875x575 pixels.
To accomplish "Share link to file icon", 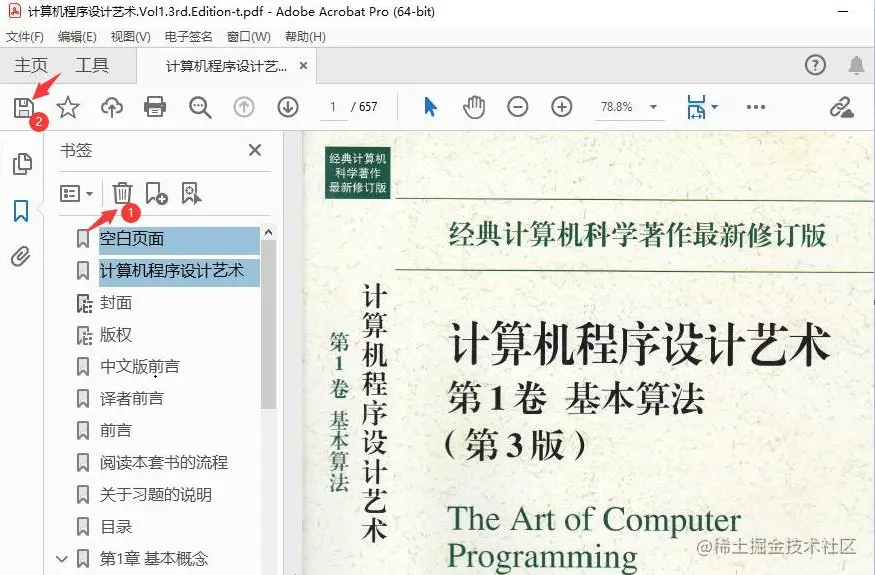I will click(x=842, y=107).
